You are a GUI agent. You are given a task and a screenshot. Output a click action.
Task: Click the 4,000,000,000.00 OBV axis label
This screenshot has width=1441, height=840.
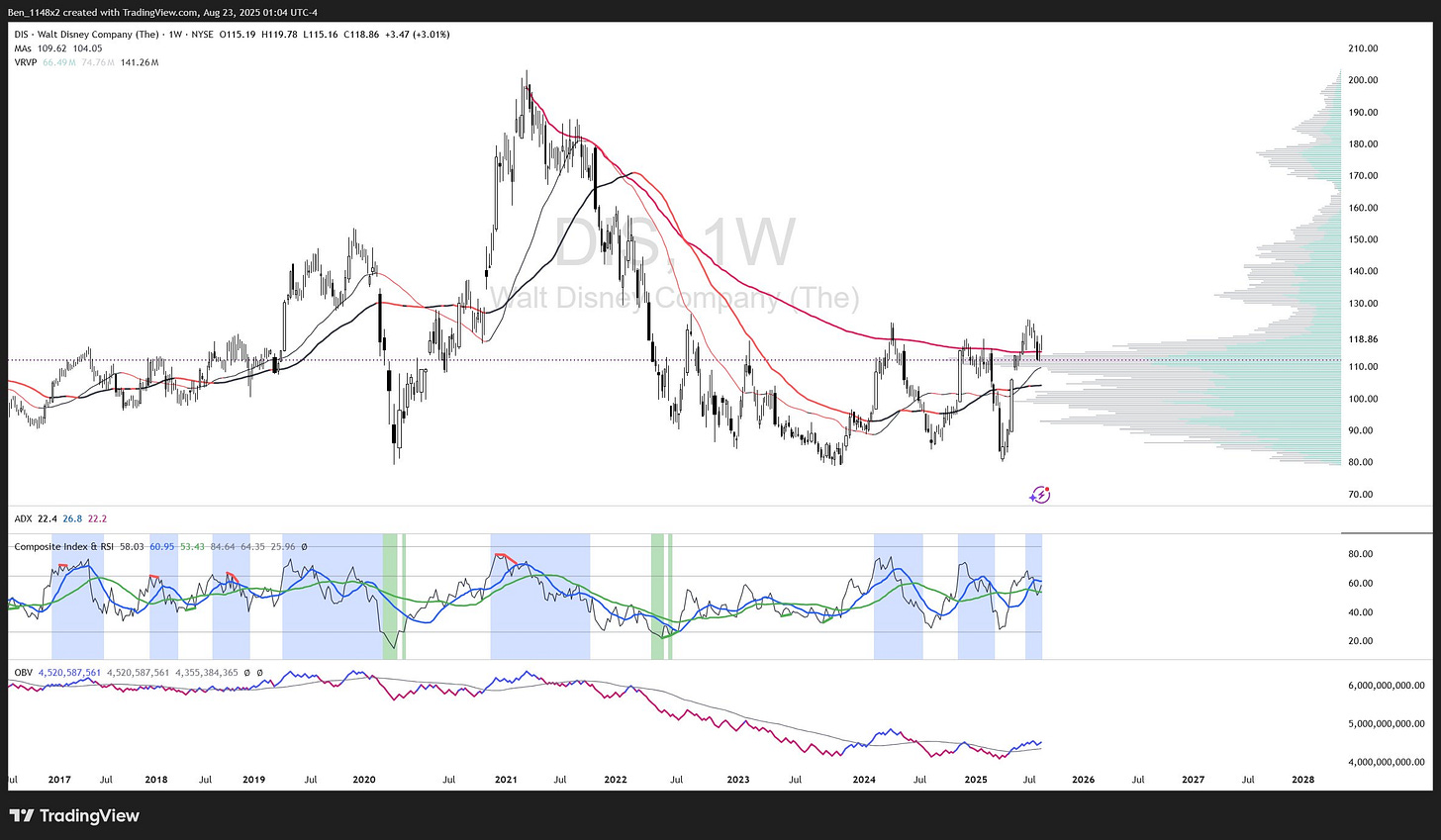point(1388,762)
